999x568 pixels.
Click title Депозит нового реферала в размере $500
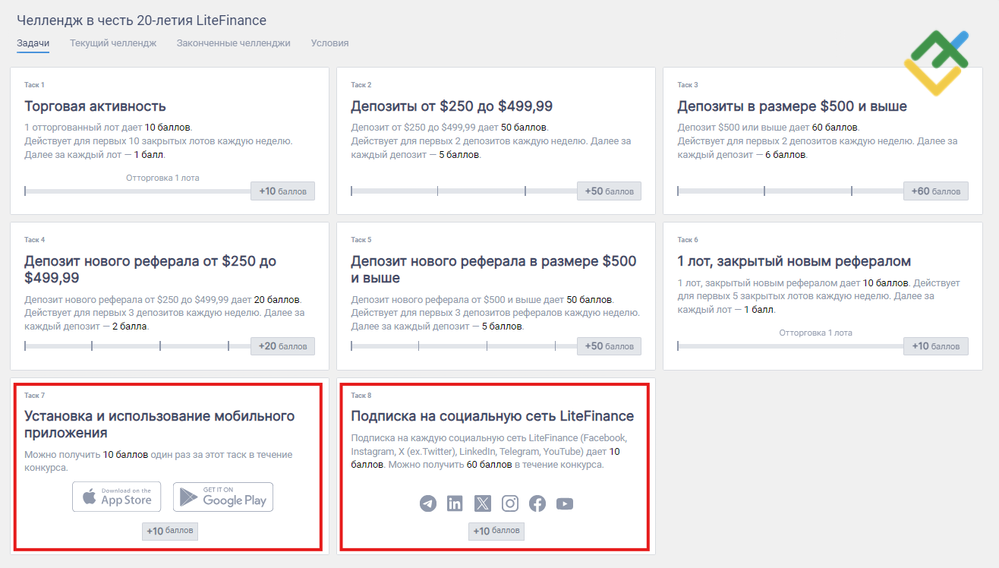tap(494, 269)
